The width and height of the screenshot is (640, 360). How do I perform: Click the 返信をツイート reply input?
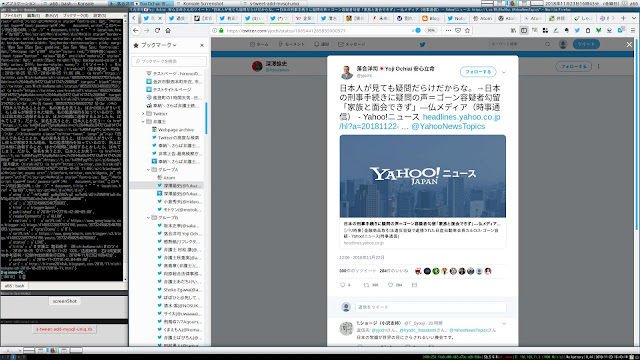pos(431,307)
